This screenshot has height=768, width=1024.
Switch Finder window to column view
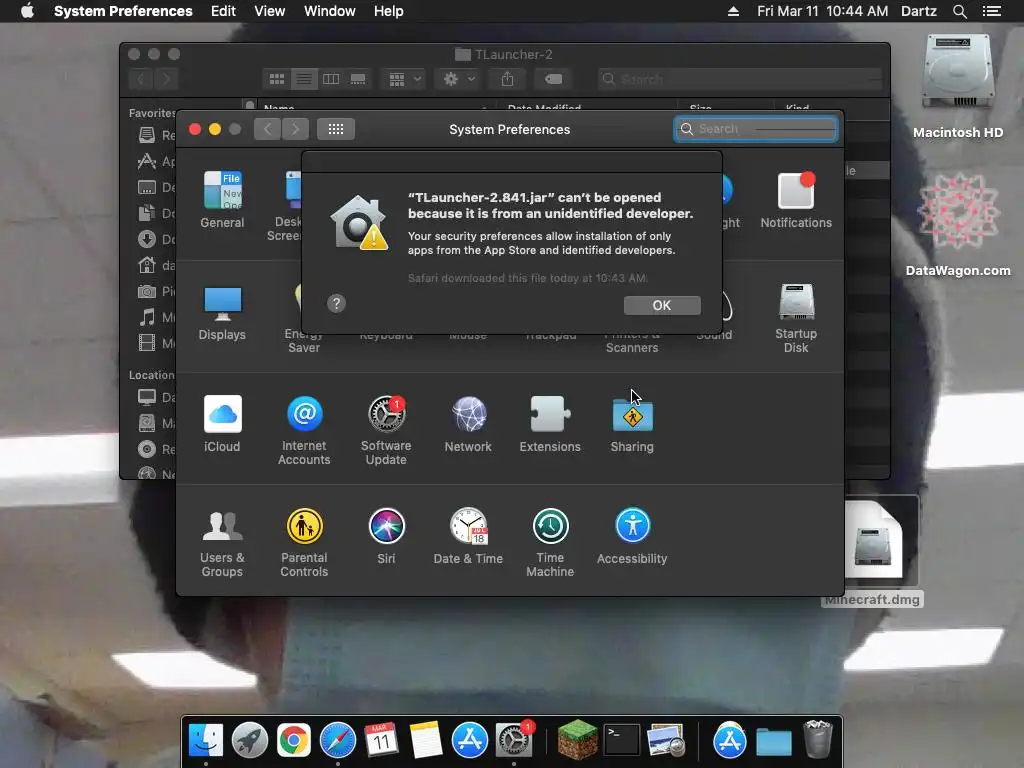(331, 79)
